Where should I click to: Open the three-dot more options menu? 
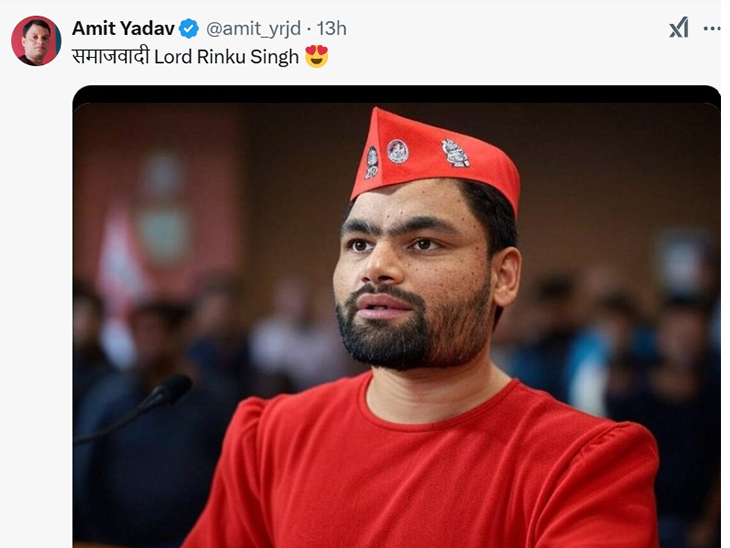pos(712,29)
